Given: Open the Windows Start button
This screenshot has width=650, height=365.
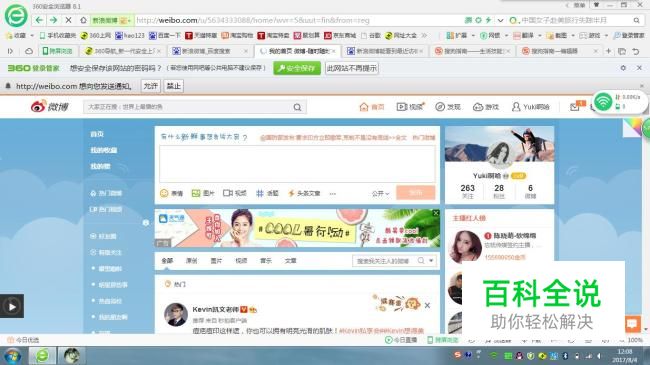Looking at the screenshot, I should tap(12, 356).
